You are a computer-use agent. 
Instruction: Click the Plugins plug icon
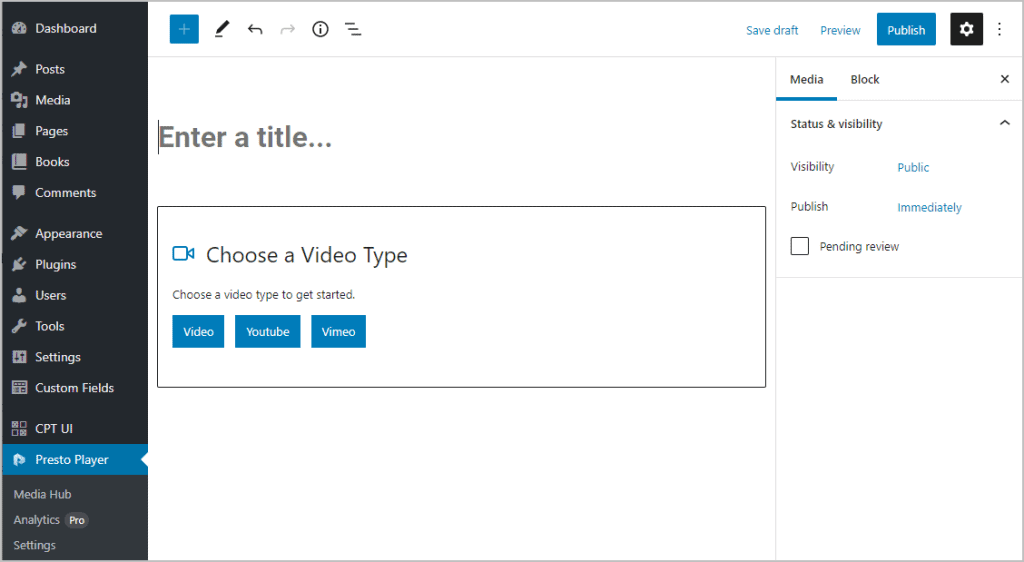click(x=20, y=264)
